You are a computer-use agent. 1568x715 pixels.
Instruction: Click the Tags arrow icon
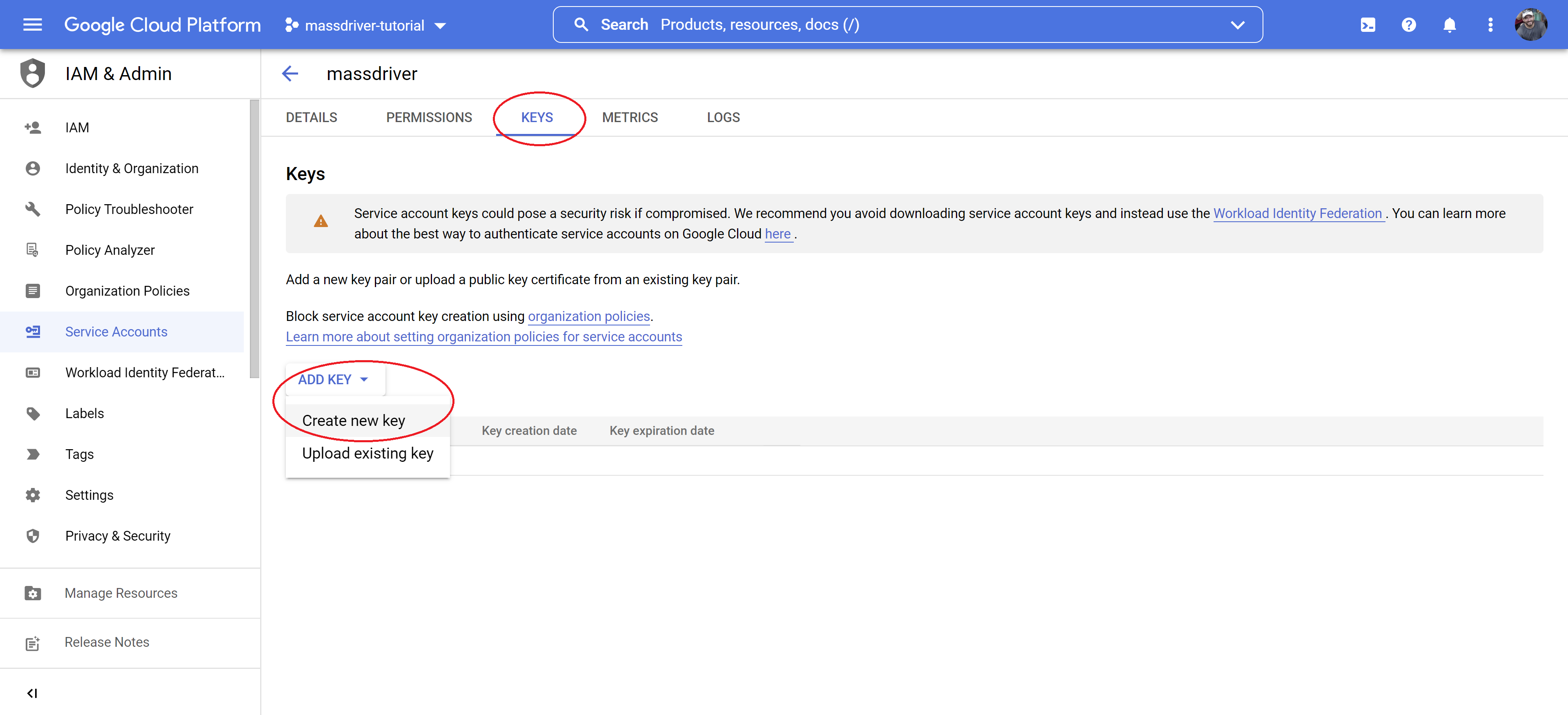click(33, 454)
